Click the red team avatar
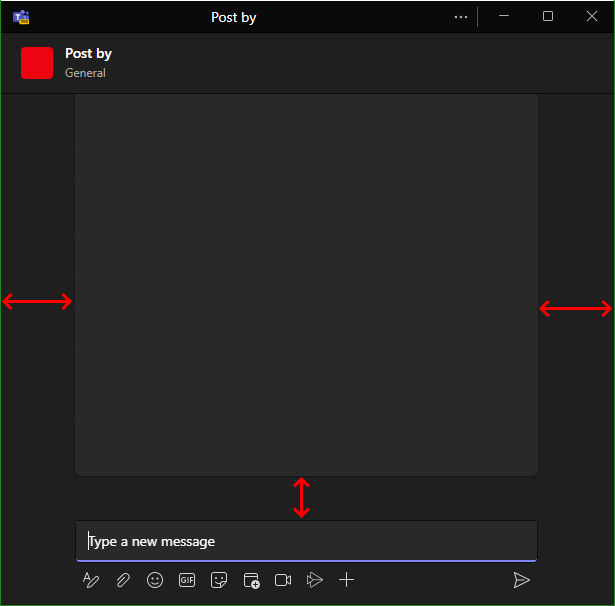 37,63
